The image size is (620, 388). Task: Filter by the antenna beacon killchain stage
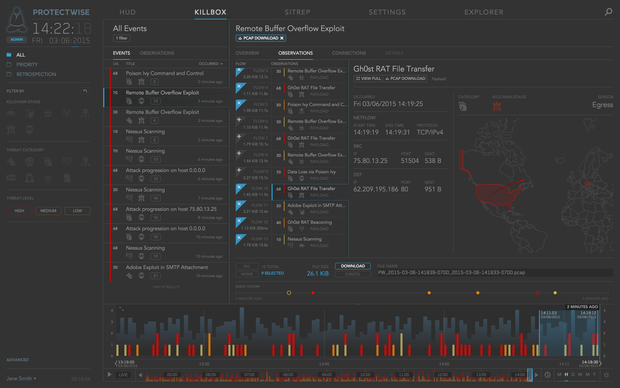click(66, 114)
